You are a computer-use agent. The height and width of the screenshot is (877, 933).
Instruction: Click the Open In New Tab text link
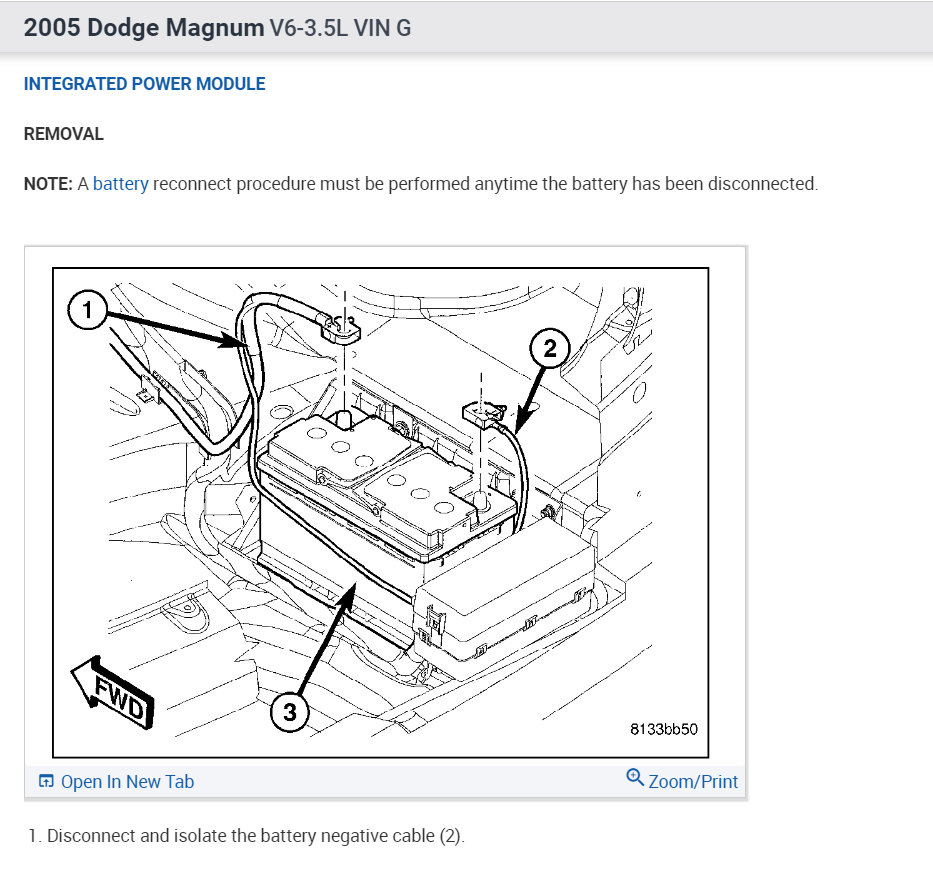click(x=127, y=781)
